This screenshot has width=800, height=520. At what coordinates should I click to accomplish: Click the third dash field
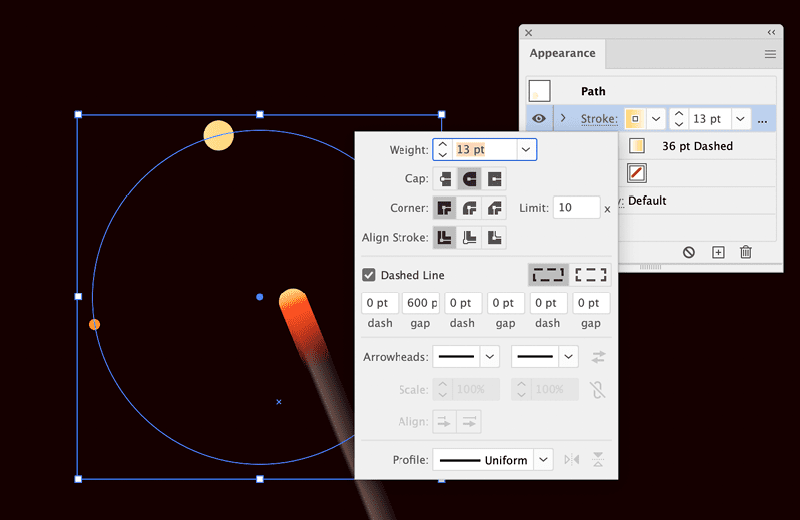(x=548, y=303)
